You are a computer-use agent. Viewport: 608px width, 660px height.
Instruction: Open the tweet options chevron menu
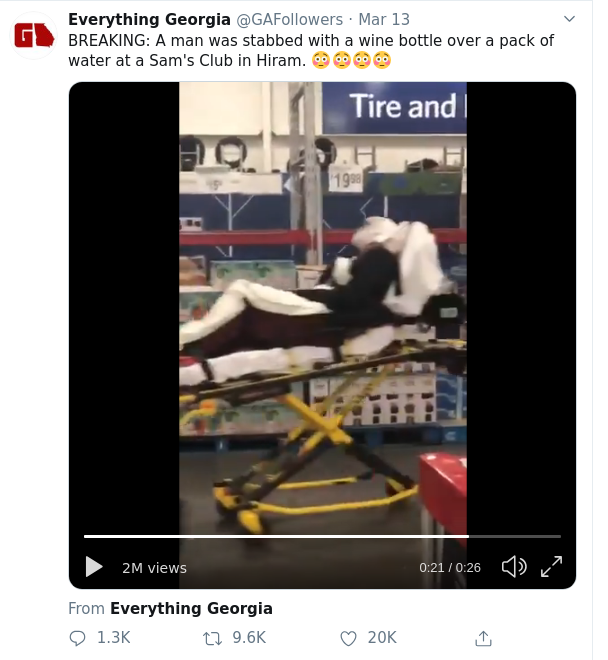(x=569, y=19)
